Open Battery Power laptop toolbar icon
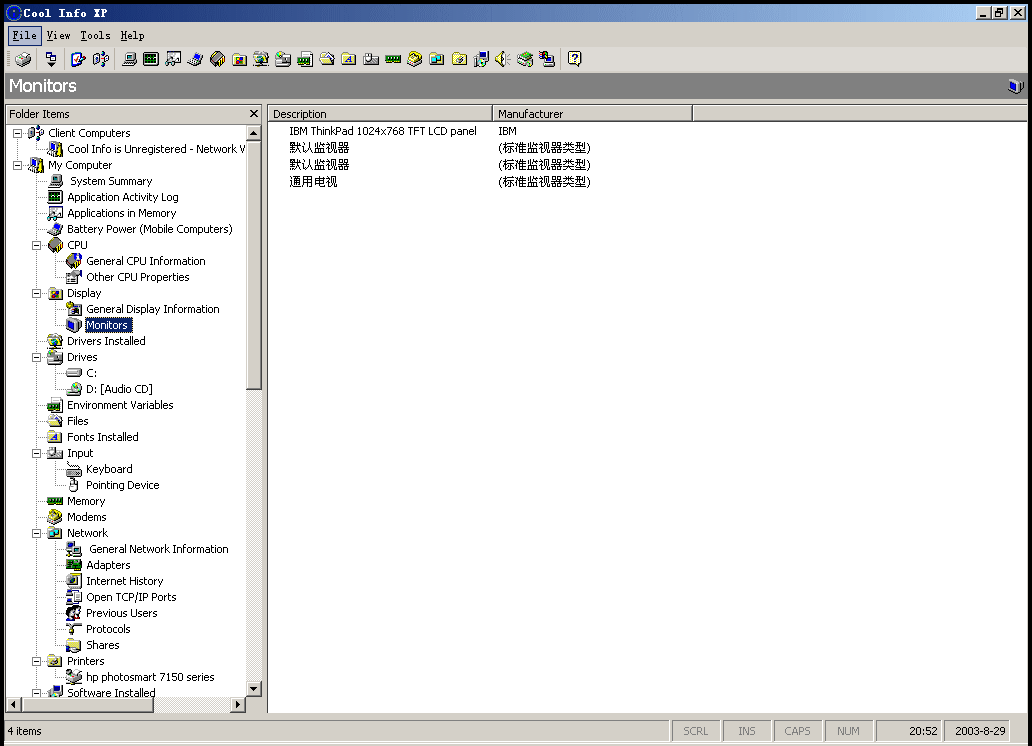The height and width of the screenshot is (746, 1032). [195, 59]
